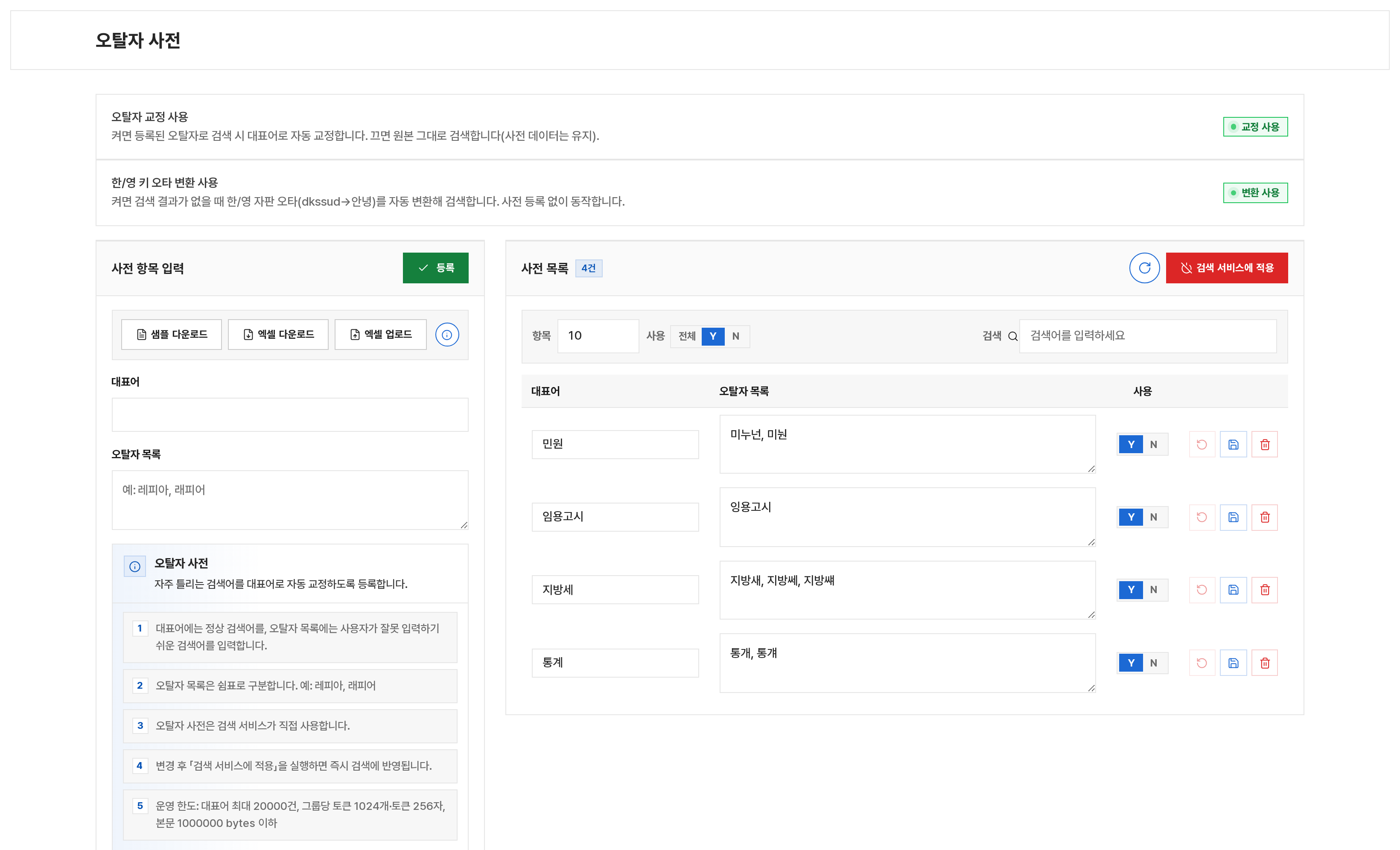Set 민원 row usage to N

tap(1153, 444)
